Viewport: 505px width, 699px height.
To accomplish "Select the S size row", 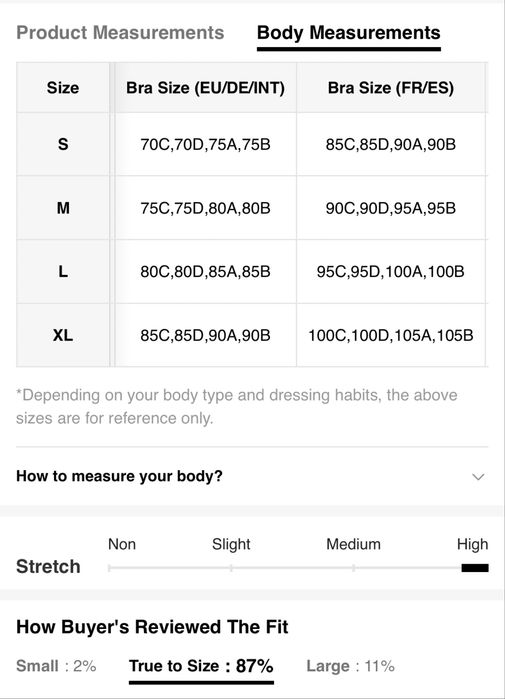I will coord(252,144).
